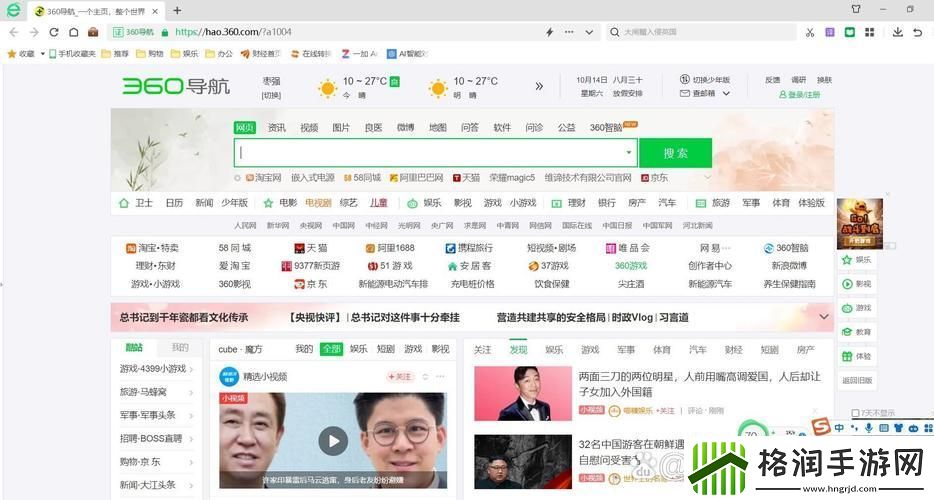Open the search box suggestion dropdown arrow
Viewport: 934px width, 500px height.
(628, 153)
